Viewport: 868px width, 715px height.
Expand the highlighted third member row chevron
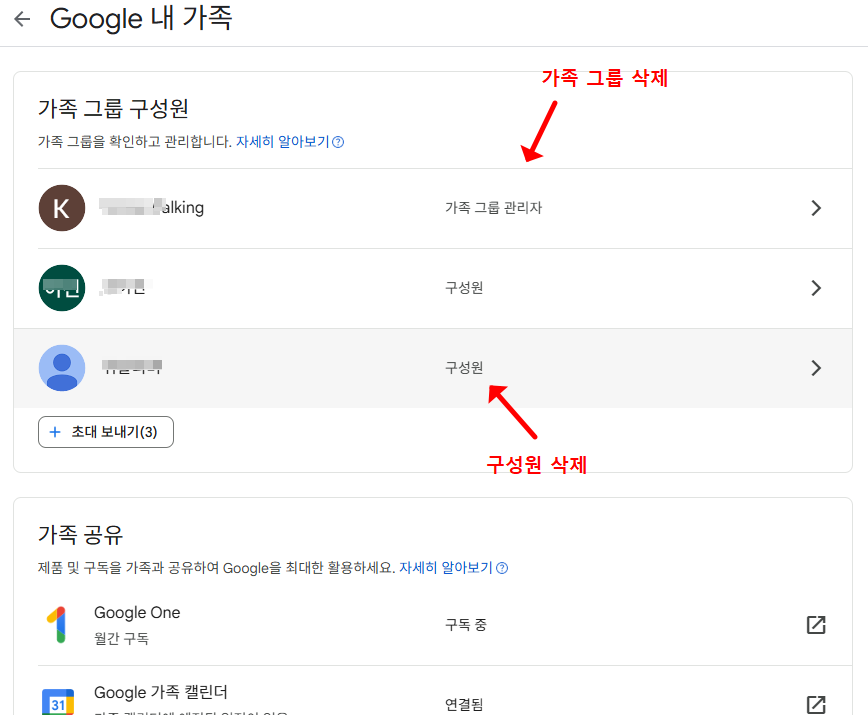(x=816, y=368)
